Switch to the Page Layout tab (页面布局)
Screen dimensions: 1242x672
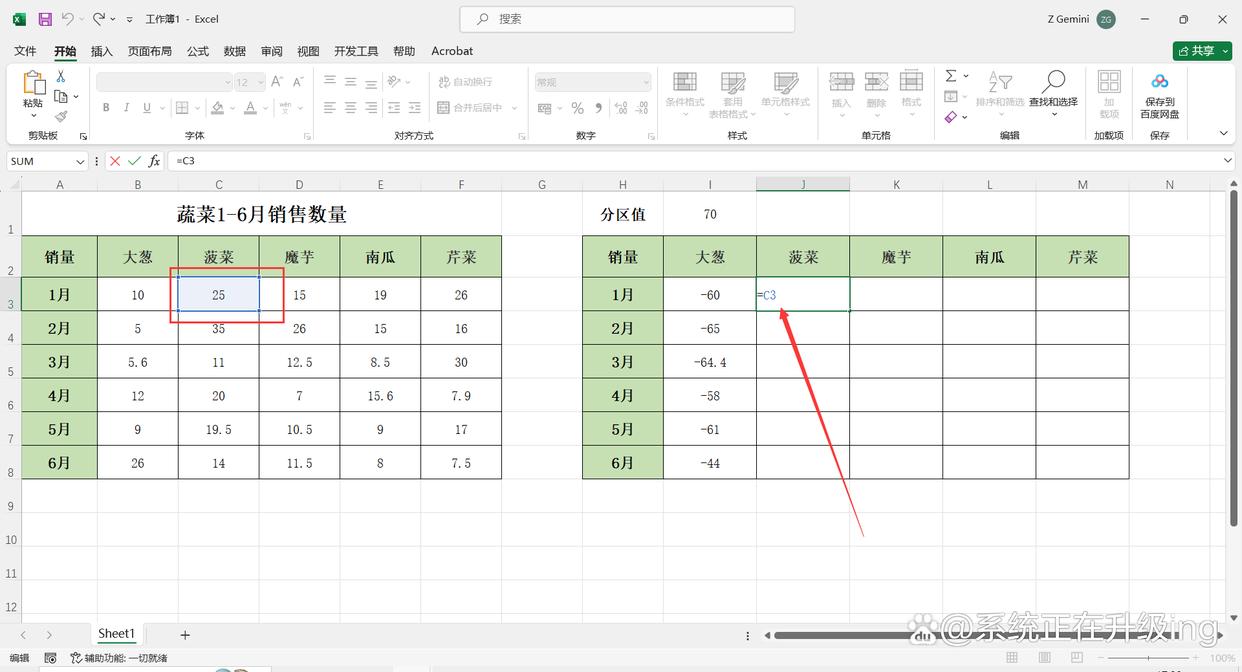(150, 51)
